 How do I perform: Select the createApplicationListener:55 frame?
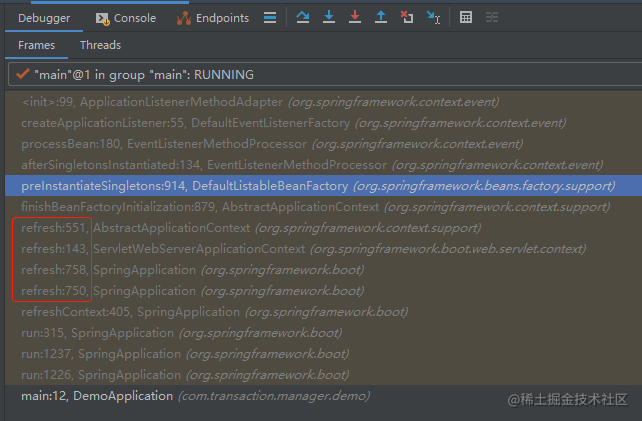[x=323, y=123]
